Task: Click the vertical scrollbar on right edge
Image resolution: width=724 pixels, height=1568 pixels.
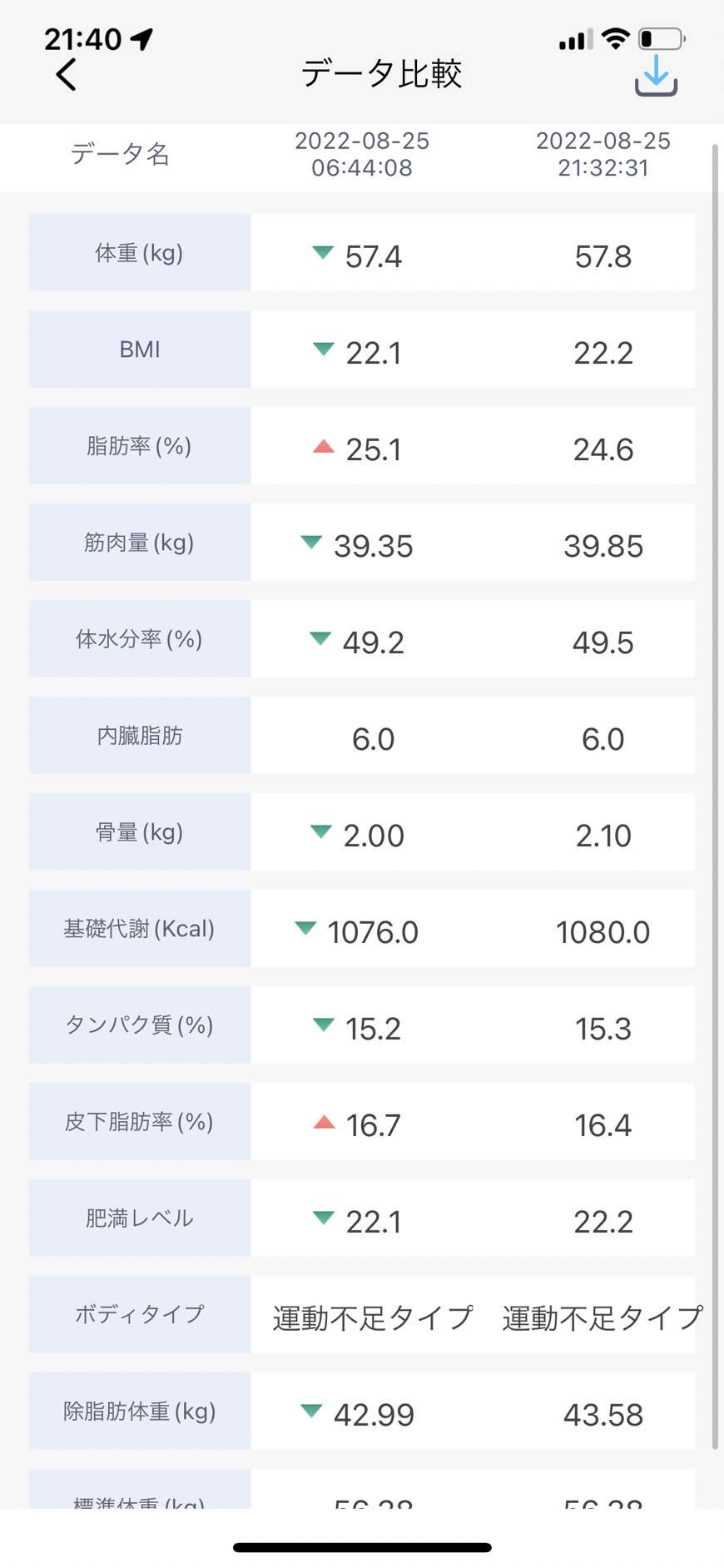Action: (714, 797)
